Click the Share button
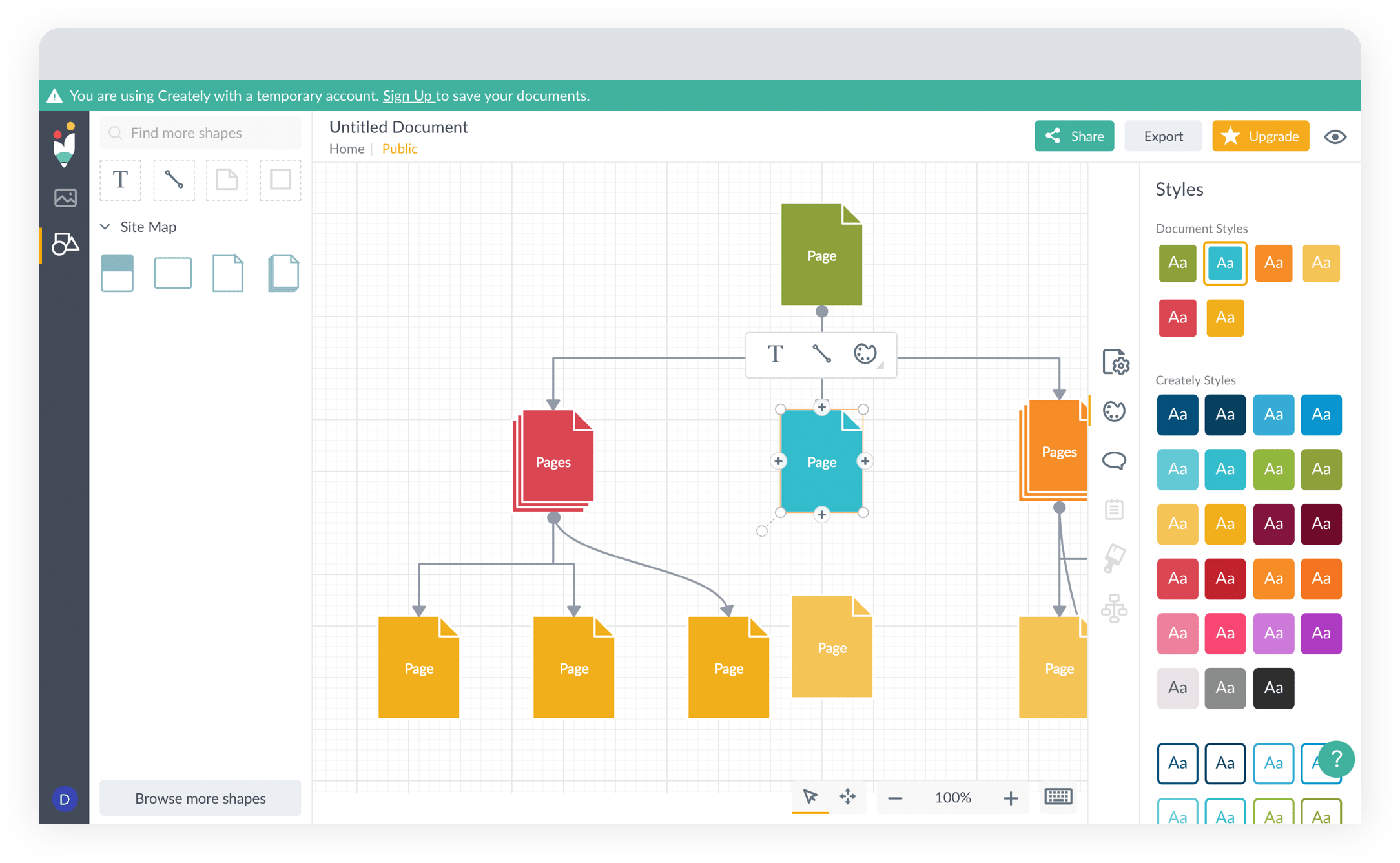Image resolution: width=1400 pixels, height=863 pixels. coord(1074,135)
